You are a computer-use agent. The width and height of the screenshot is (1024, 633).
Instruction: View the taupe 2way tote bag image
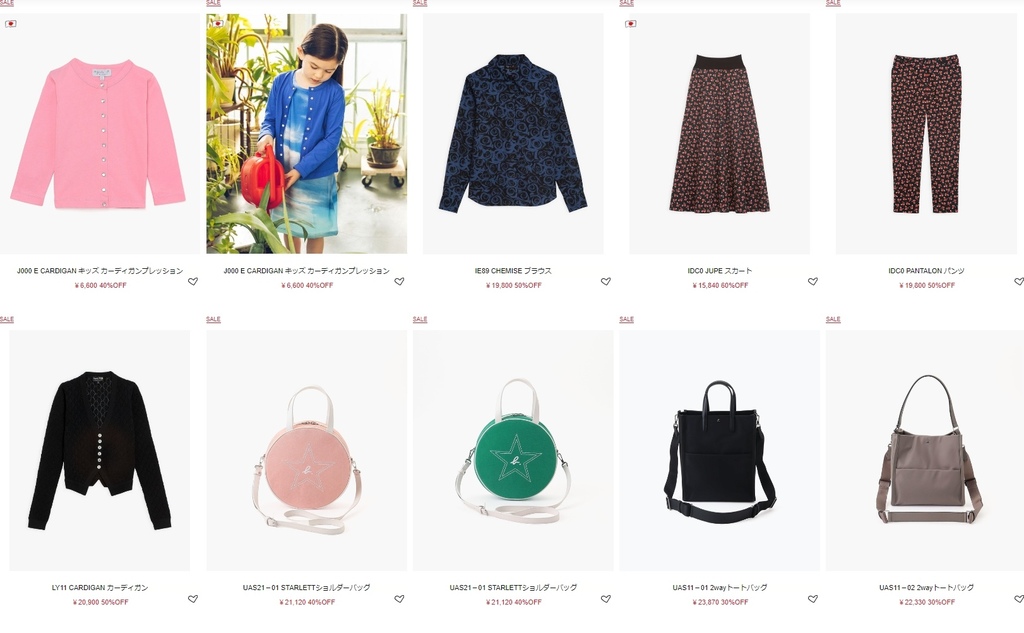point(925,451)
